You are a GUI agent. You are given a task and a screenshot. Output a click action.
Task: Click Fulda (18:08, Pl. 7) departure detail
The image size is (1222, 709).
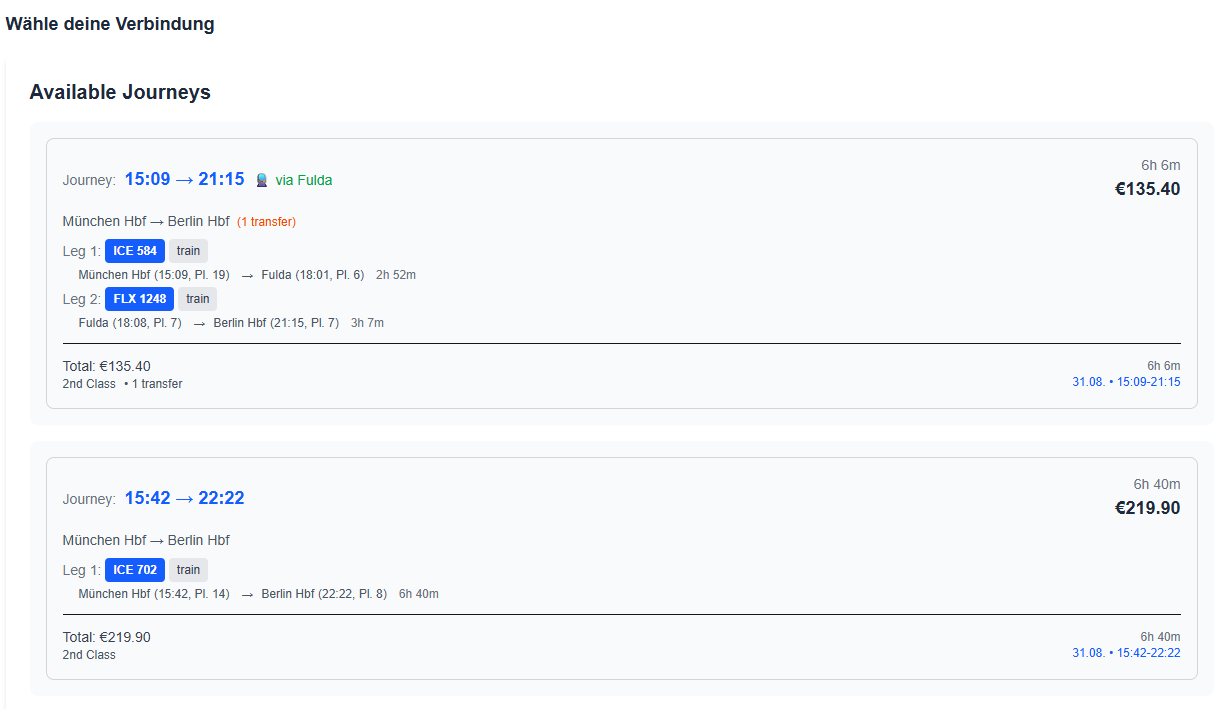tap(130, 323)
